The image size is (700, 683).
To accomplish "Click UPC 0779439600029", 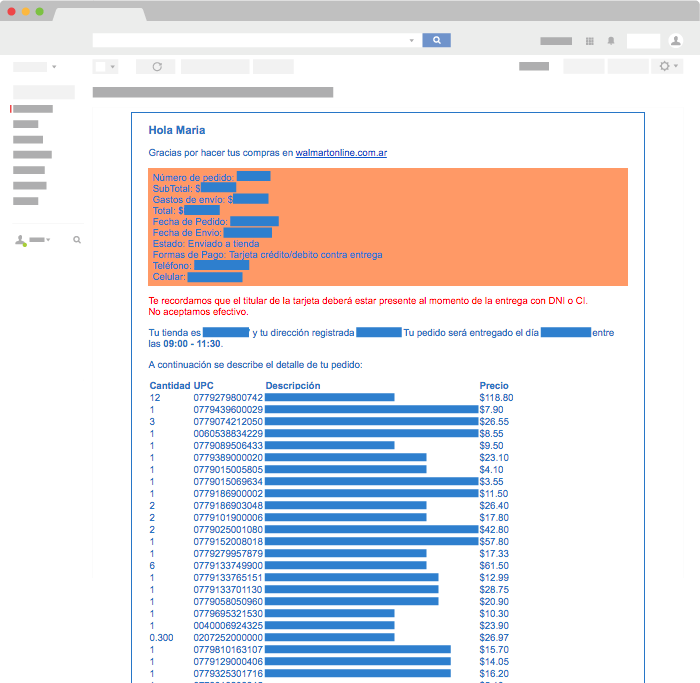I will click(228, 410).
